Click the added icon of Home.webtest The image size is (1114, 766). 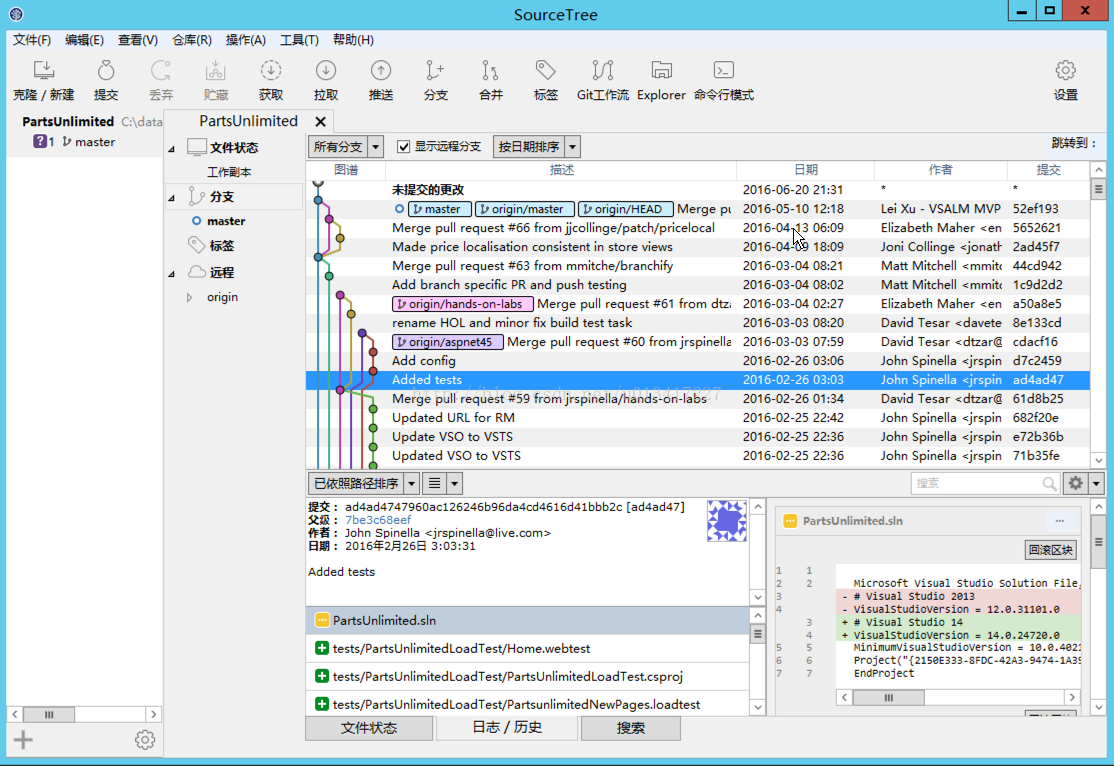322,648
